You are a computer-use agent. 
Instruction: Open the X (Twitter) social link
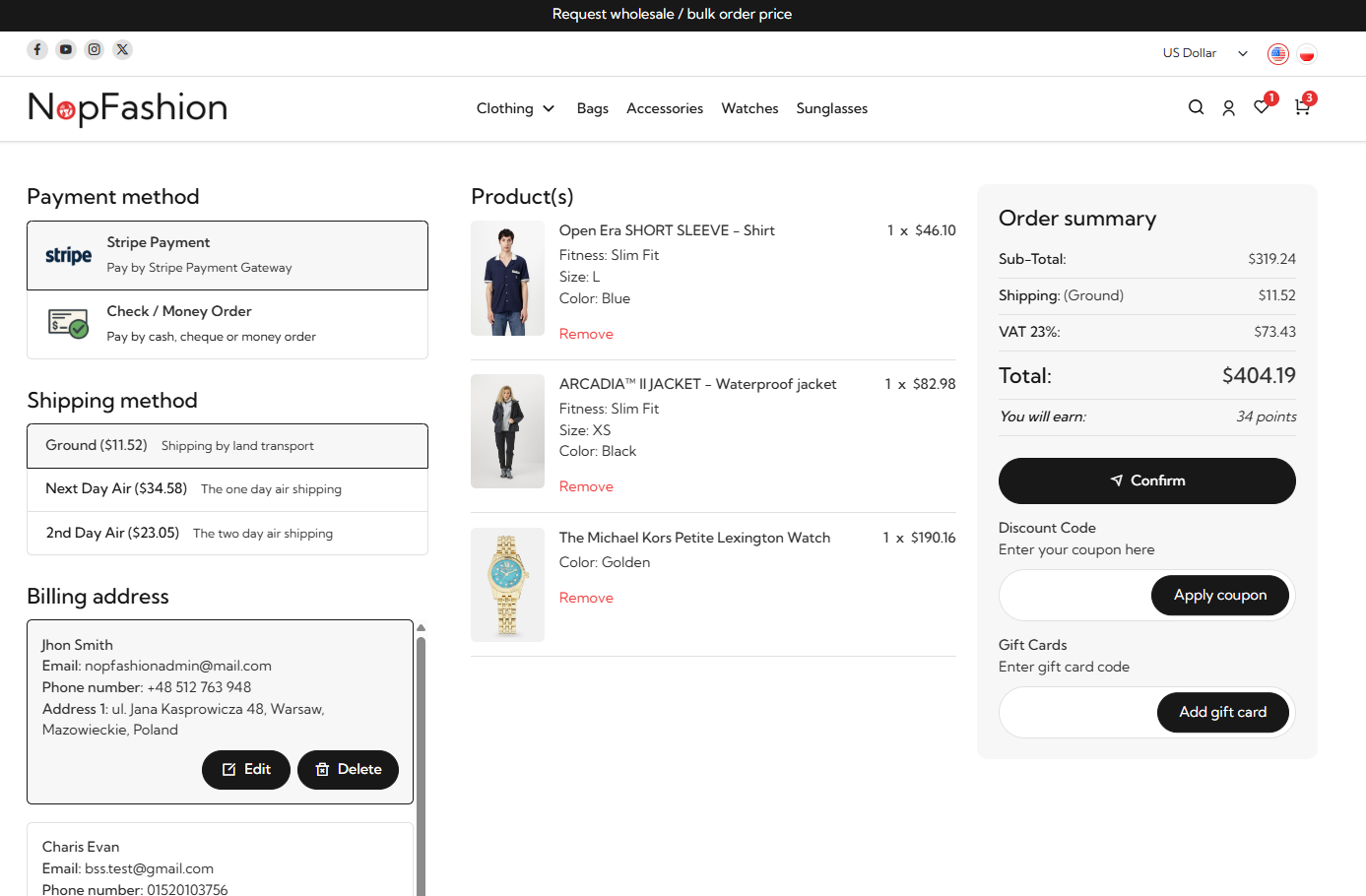point(123,49)
